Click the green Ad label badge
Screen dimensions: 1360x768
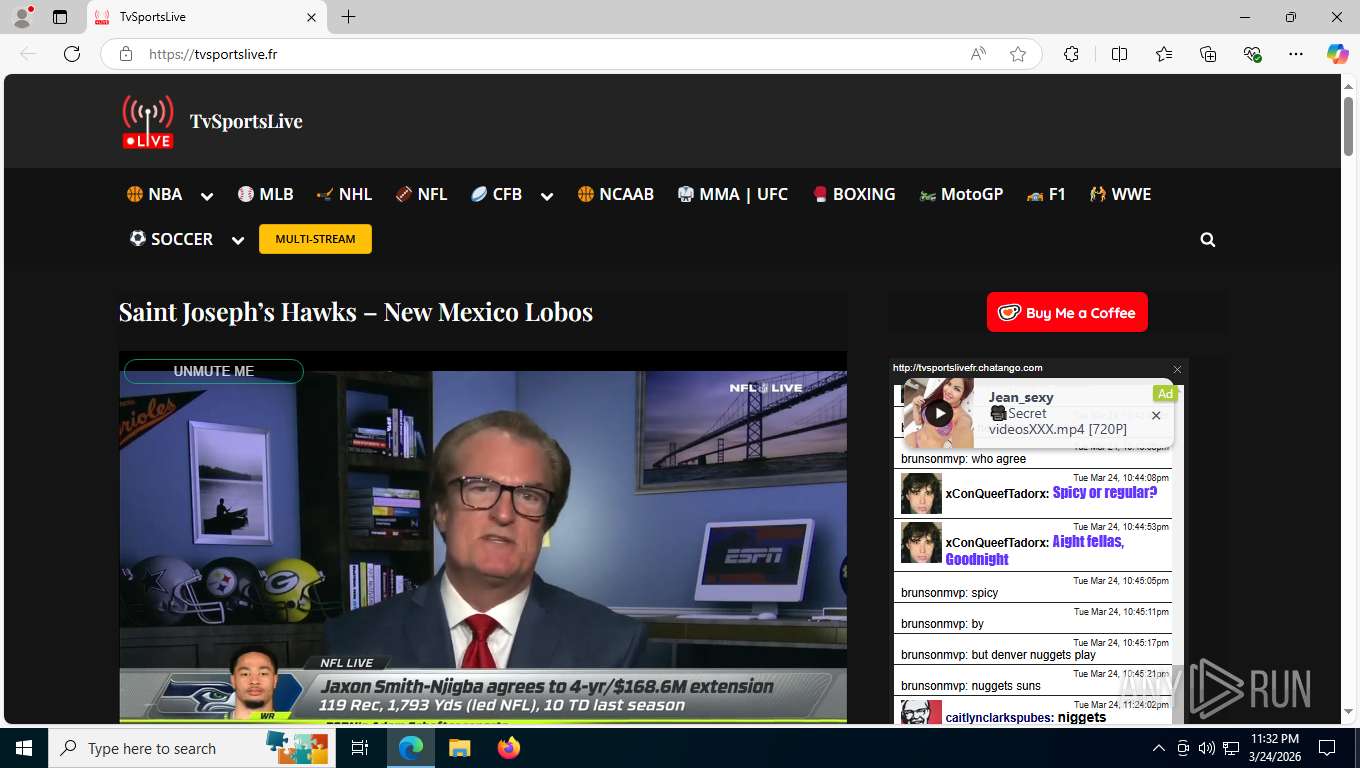tap(1165, 394)
